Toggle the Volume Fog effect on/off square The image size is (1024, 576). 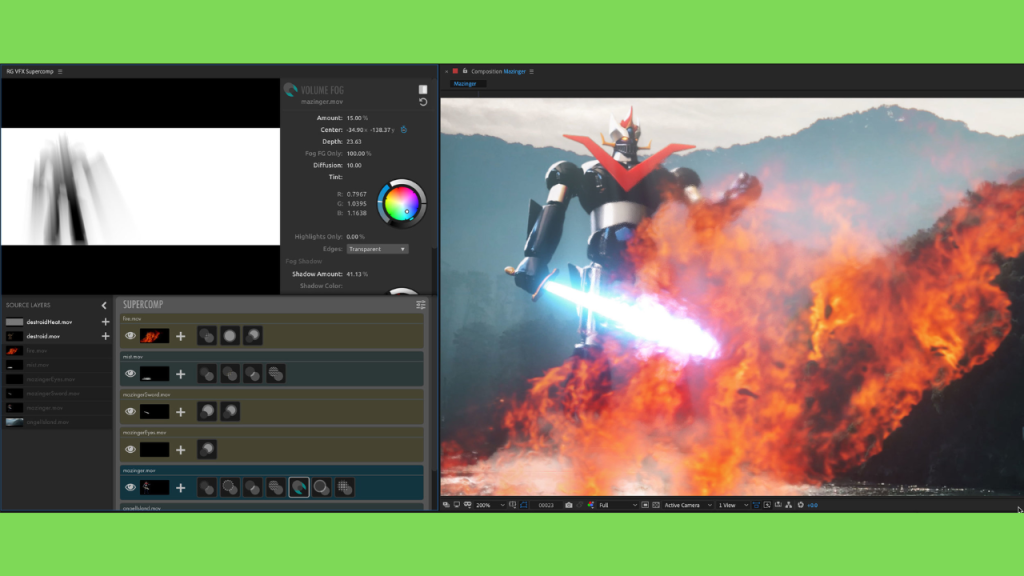pyautogui.click(x=423, y=89)
